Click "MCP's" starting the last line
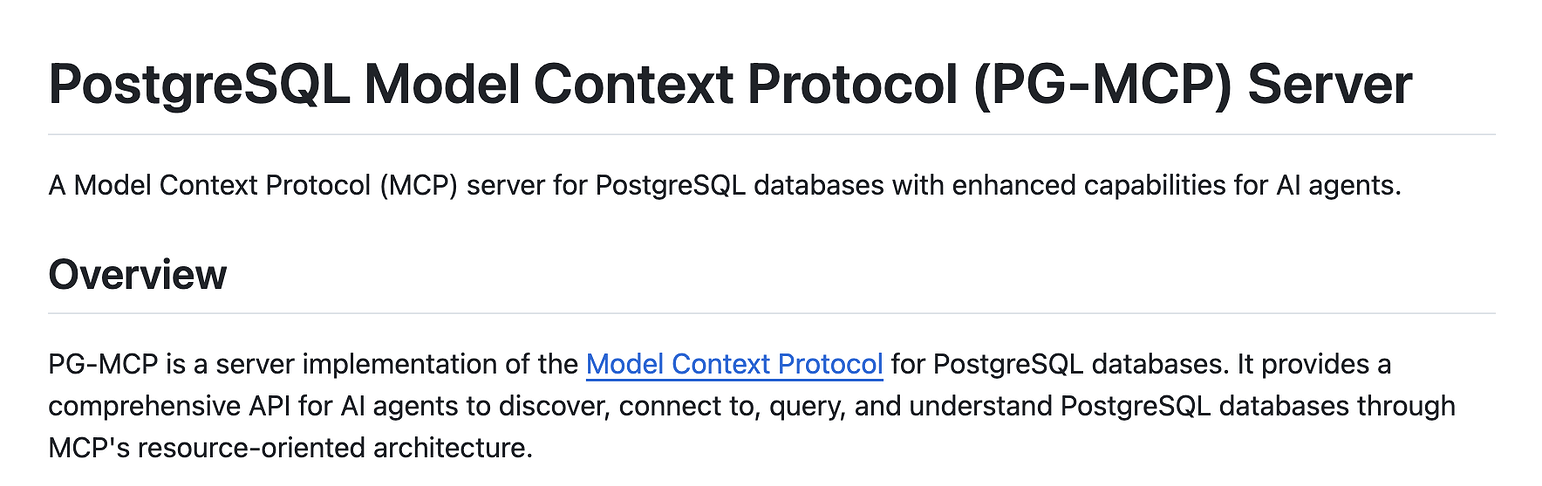1542x486 pixels. click(x=86, y=448)
